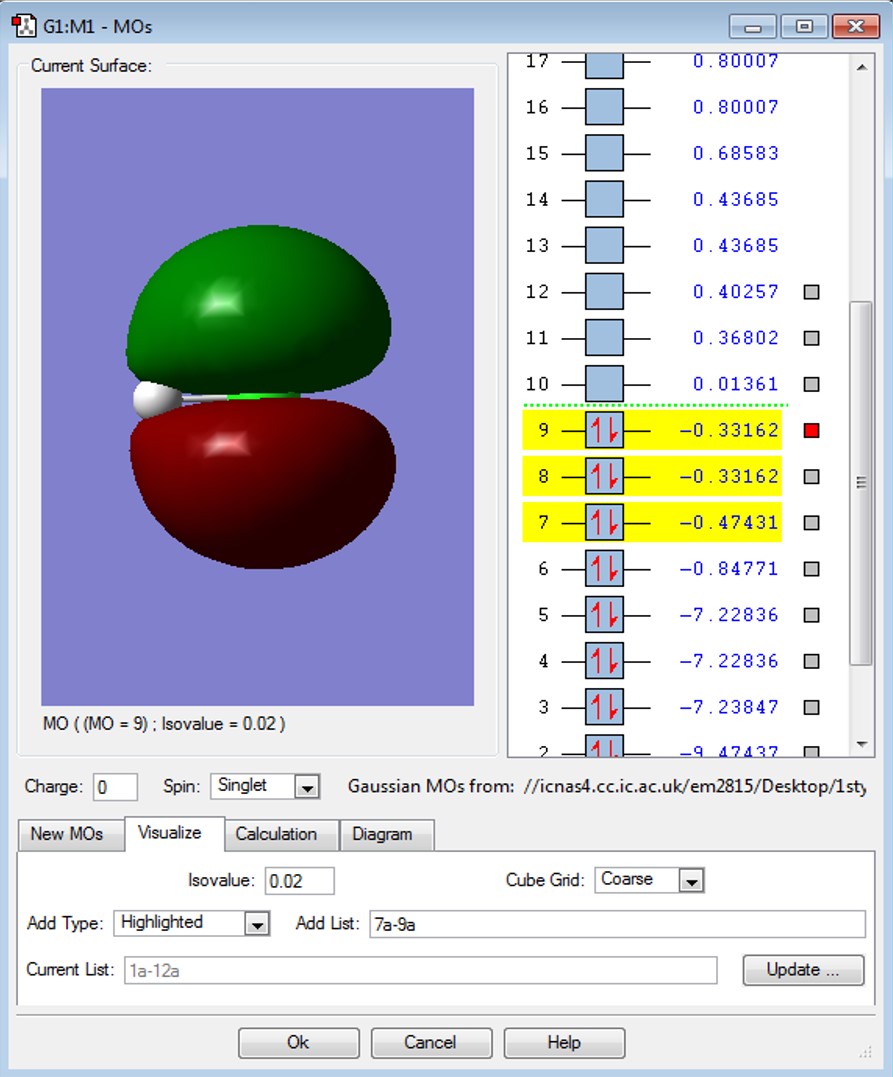The width and height of the screenshot is (893, 1077).
Task: Click energy value 0.01361 of orbital 10
Action: click(x=735, y=384)
